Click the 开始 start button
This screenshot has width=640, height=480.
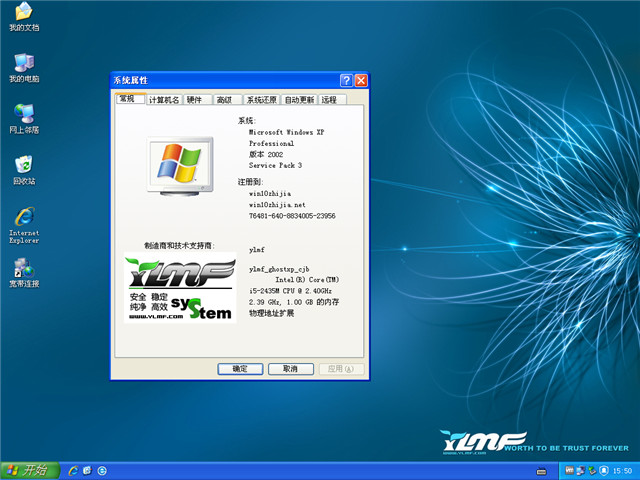click(30, 471)
